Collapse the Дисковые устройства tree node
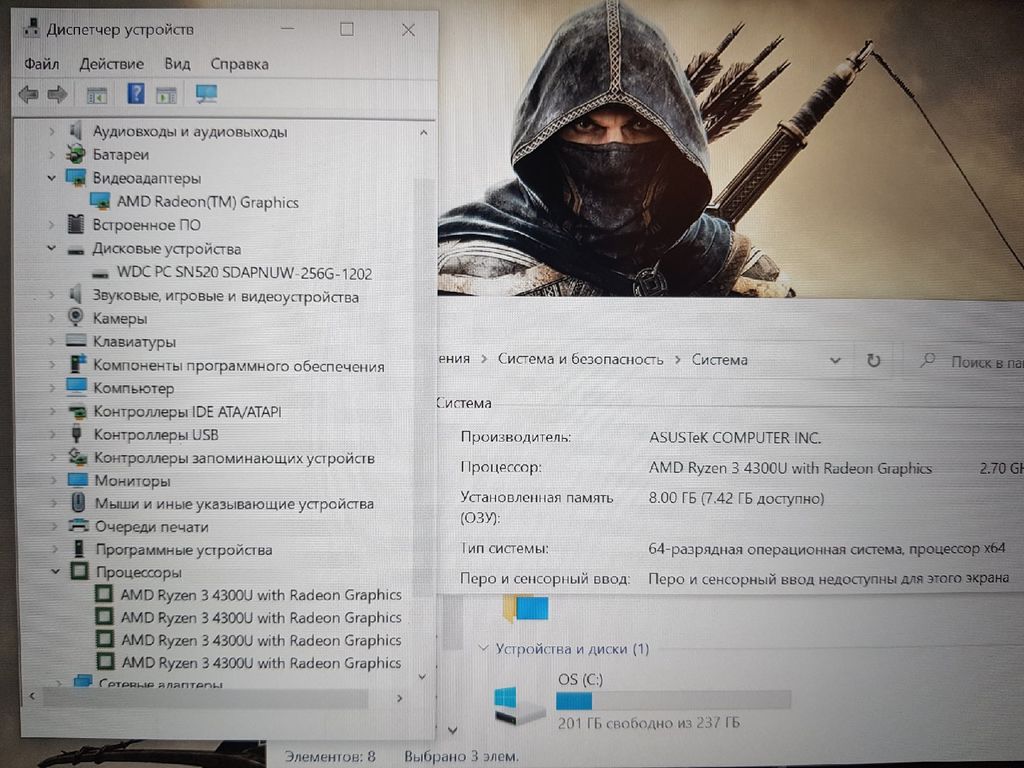The image size is (1024, 768). [52, 248]
